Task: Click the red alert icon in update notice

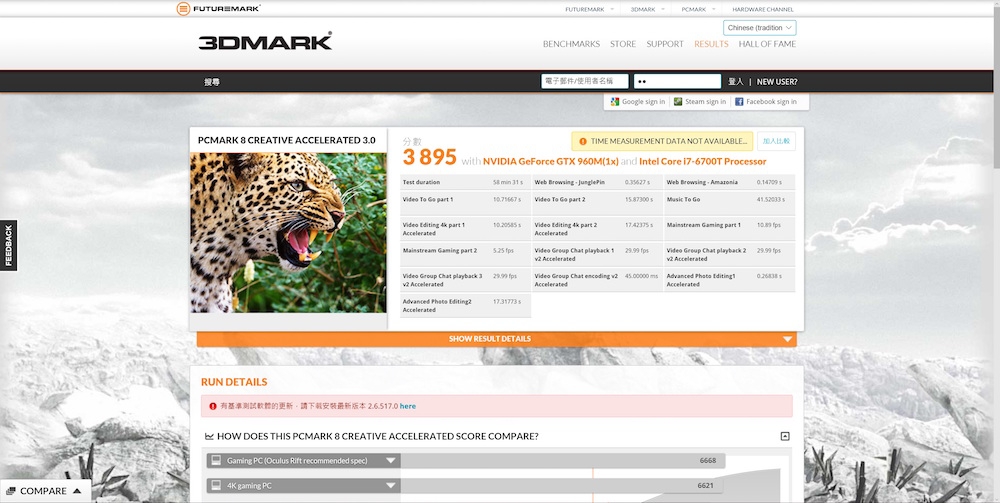Action: coord(213,405)
